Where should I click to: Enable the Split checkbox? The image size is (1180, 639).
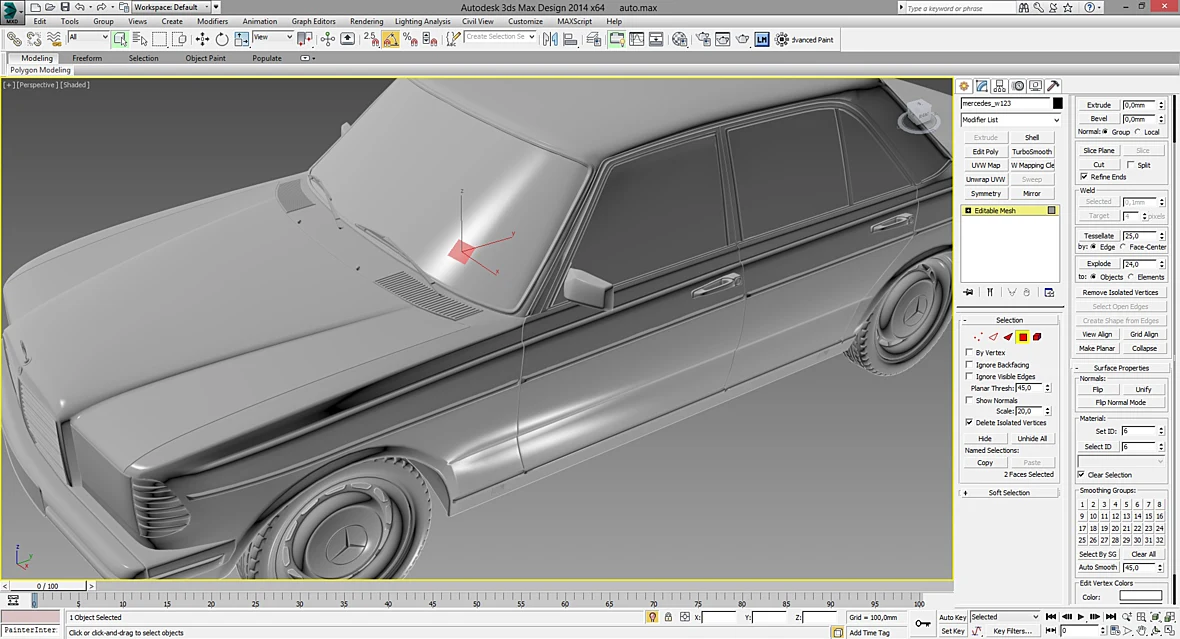click(1130, 164)
